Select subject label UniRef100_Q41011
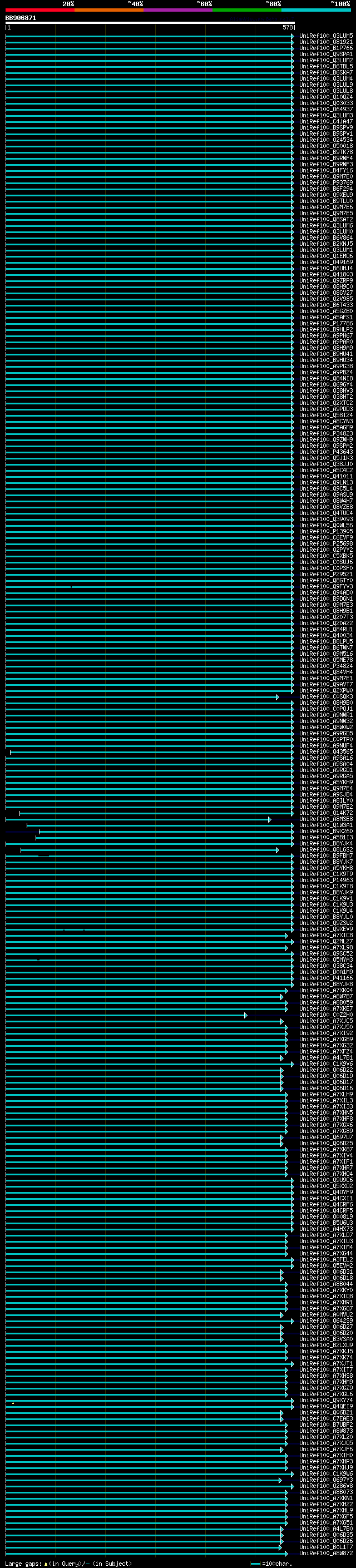 pyautogui.click(x=326, y=477)
